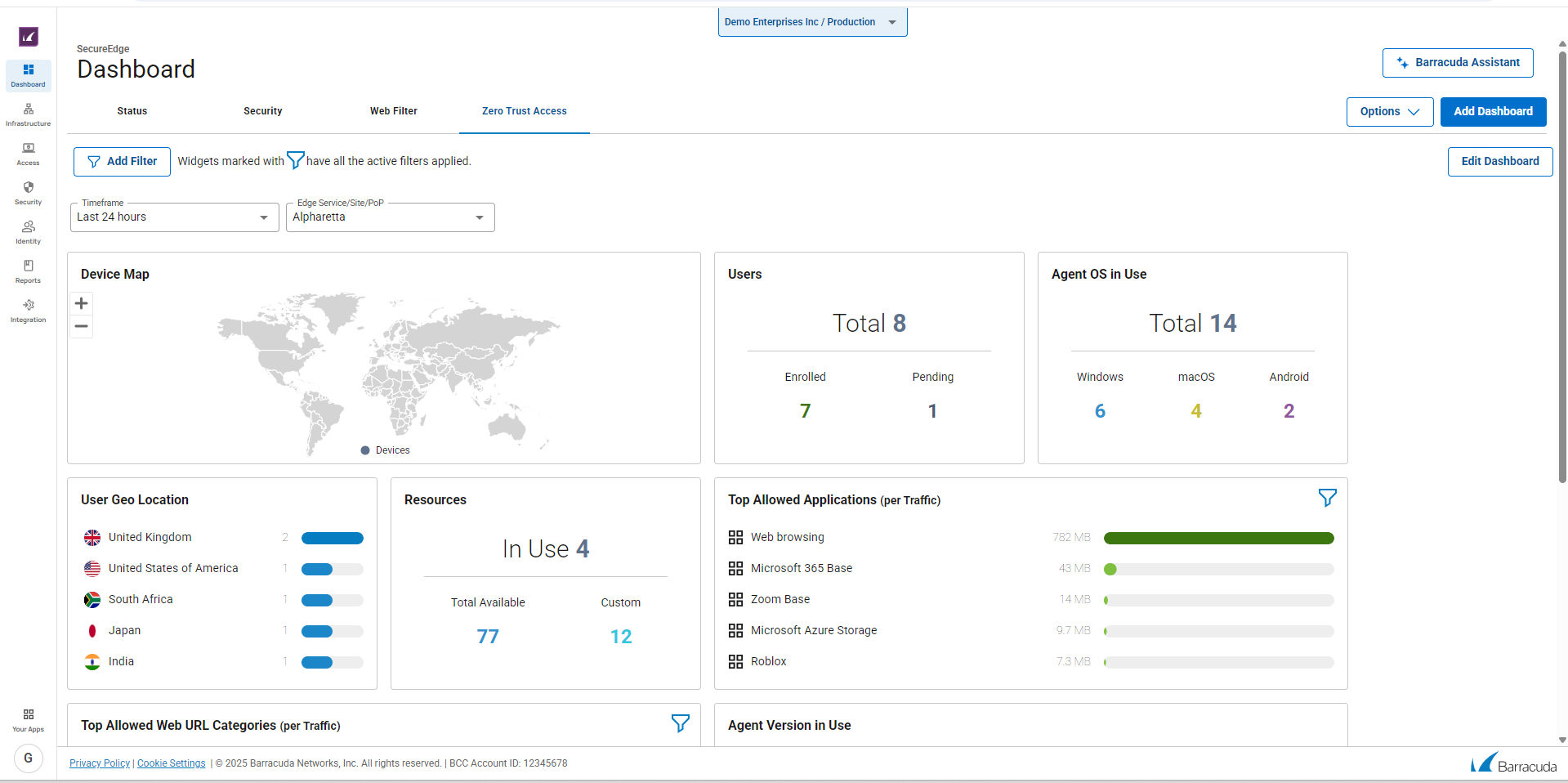Viewport: 1568px width, 783px height.
Task: Click the Add Dashboard button
Action: (1493, 112)
